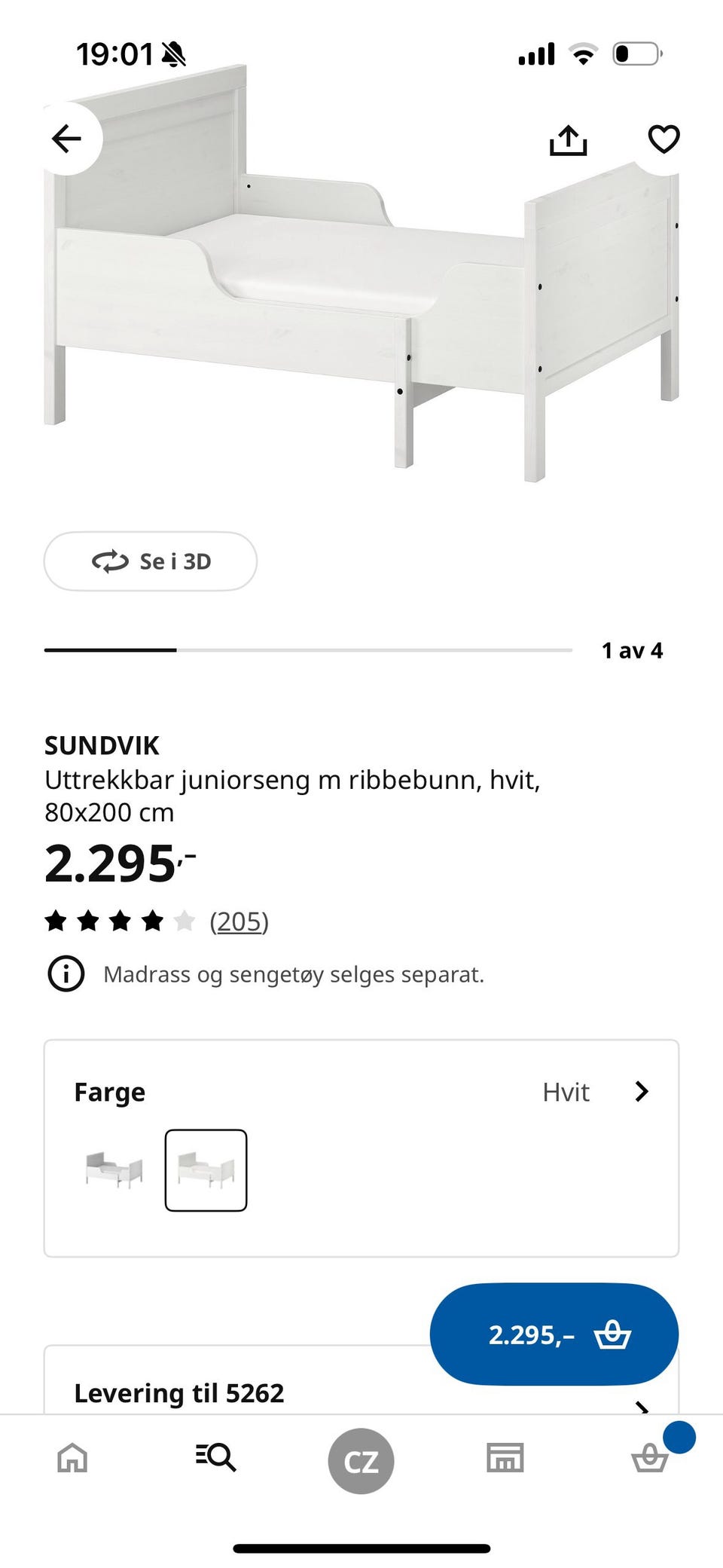This screenshot has height=1568, width=723.
Task: Open the store tab icon
Action: click(x=505, y=1457)
